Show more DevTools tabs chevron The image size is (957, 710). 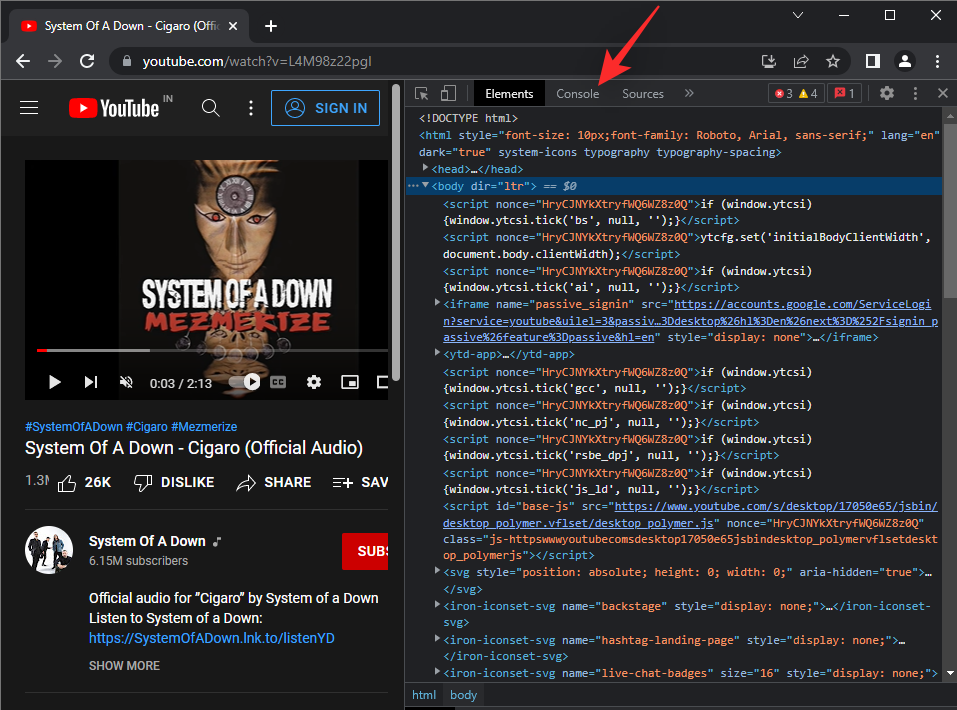689,93
